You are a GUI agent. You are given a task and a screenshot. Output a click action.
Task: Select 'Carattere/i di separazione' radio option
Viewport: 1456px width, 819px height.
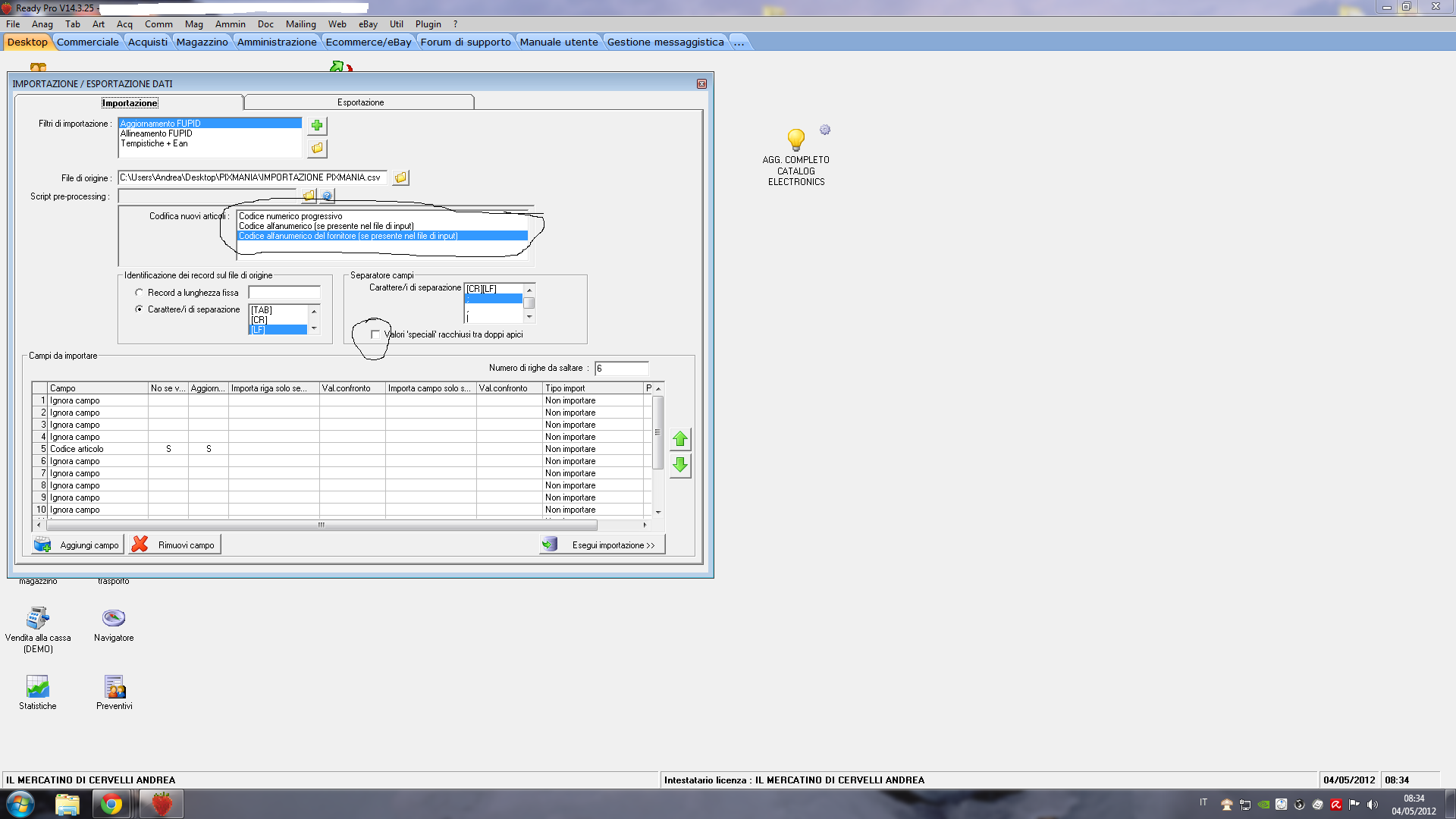pos(140,309)
